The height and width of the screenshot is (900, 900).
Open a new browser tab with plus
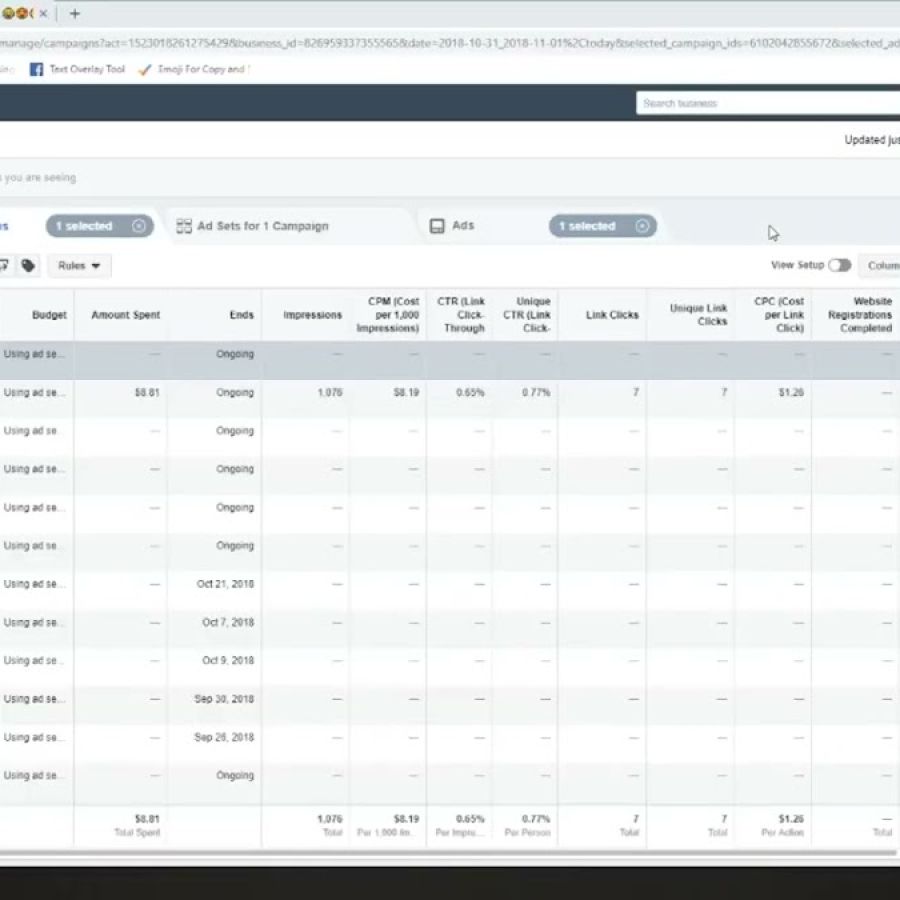click(74, 14)
